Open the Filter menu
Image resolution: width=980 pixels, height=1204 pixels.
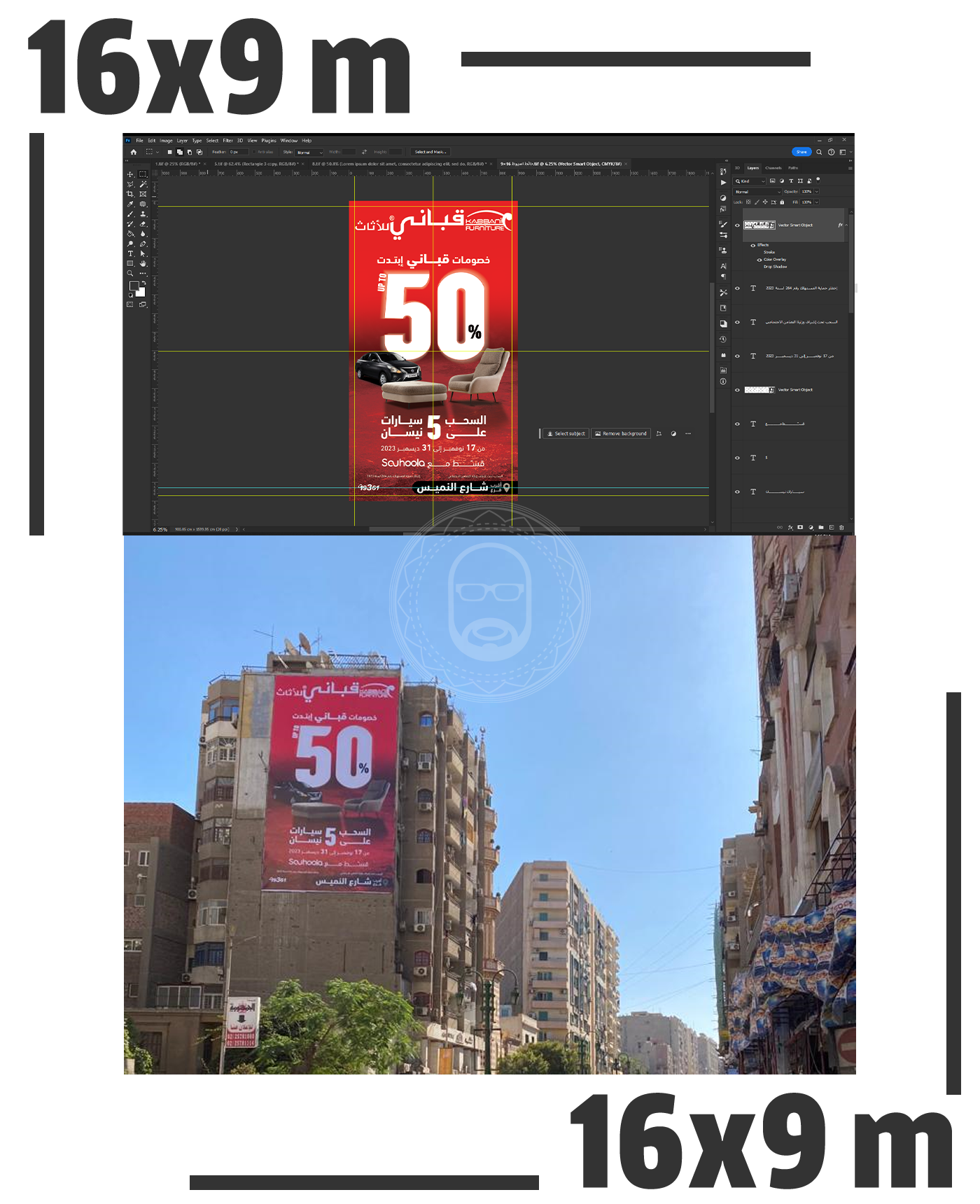coord(227,141)
